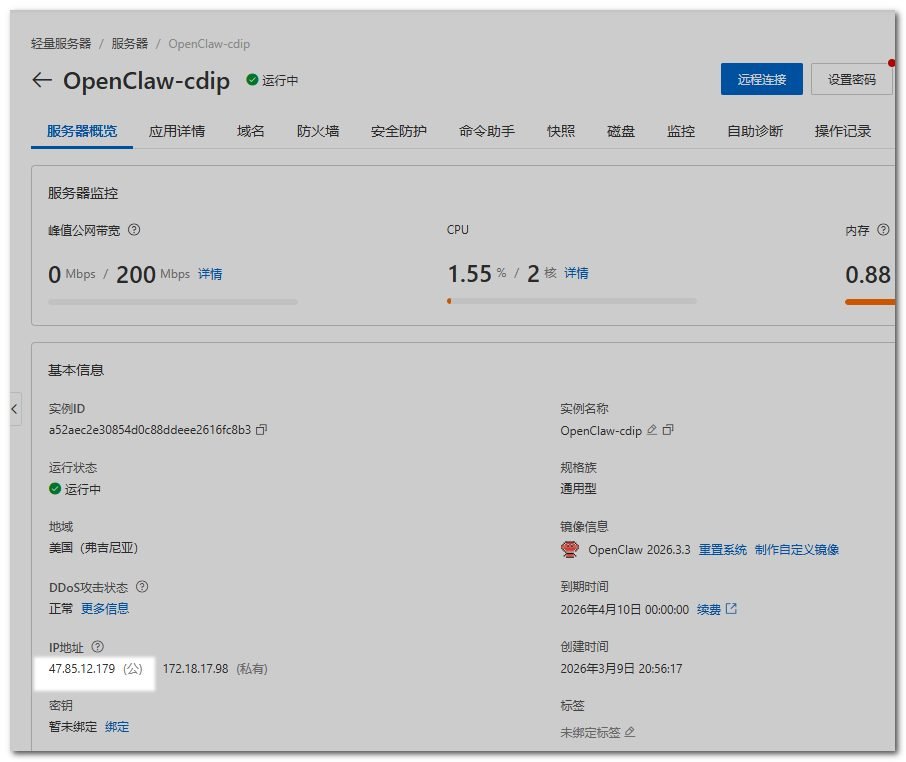Click the 设置密码 button
This screenshot has width=906, height=762.
pyautogui.click(x=852, y=79)
